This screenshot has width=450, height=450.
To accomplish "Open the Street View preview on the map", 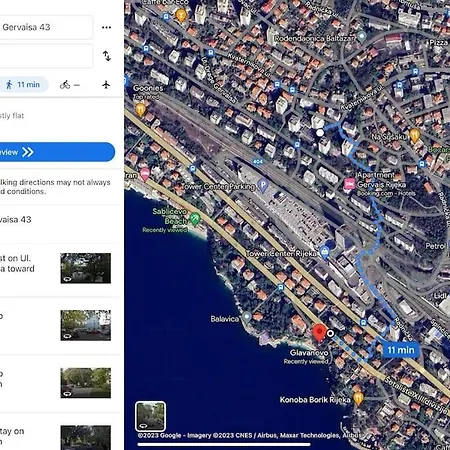I will [150, 416].
